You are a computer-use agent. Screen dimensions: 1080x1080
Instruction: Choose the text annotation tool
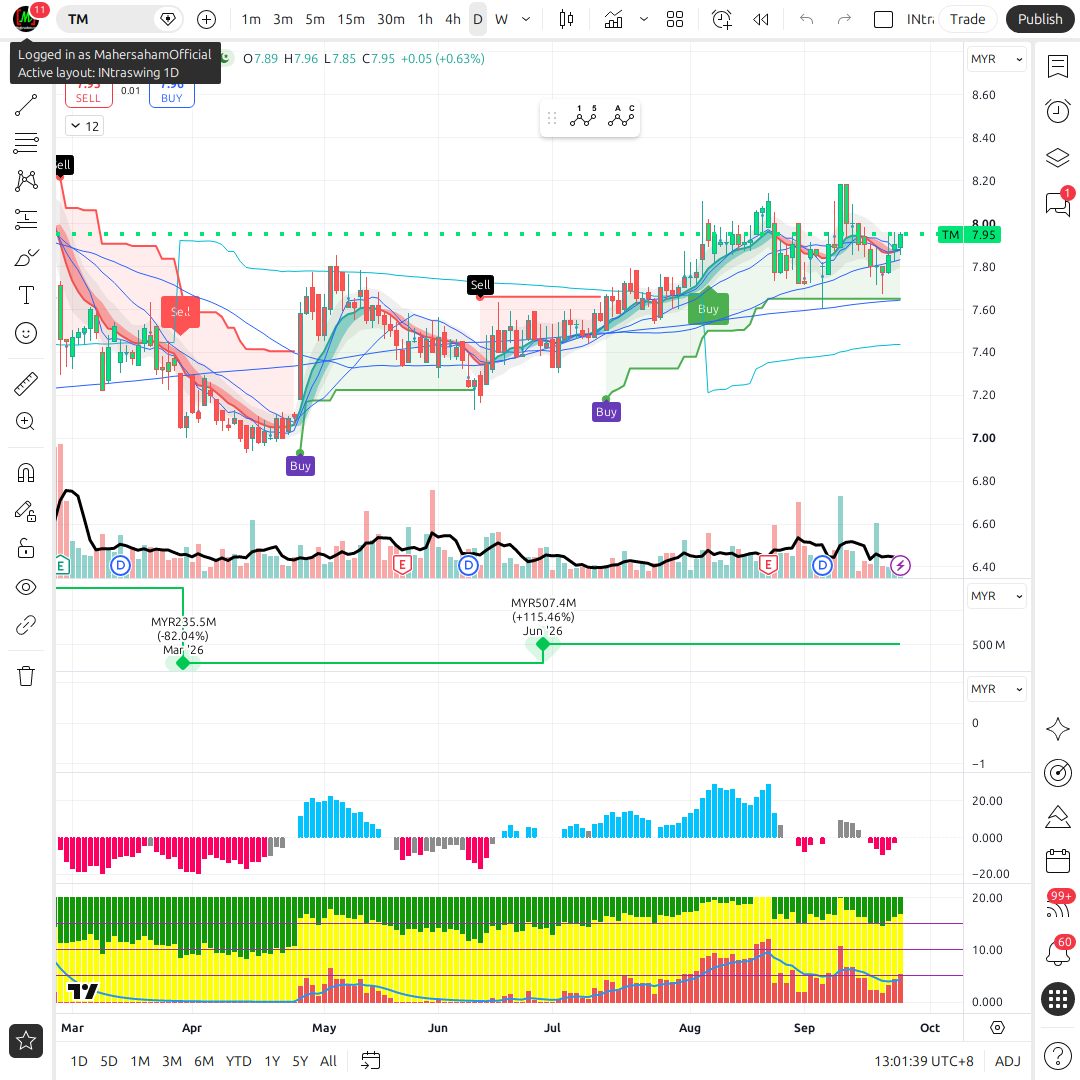(25, 295)
